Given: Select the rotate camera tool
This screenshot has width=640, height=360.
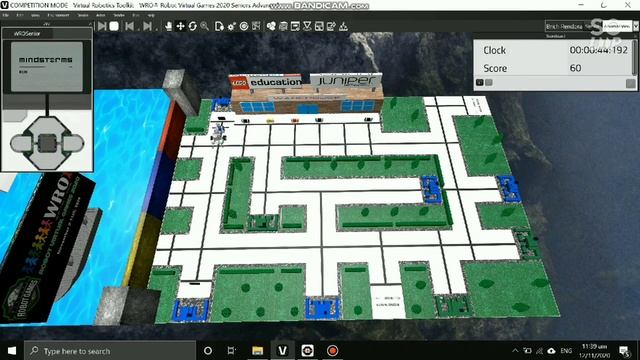Looking at the screenshot, I should point(192,26).
